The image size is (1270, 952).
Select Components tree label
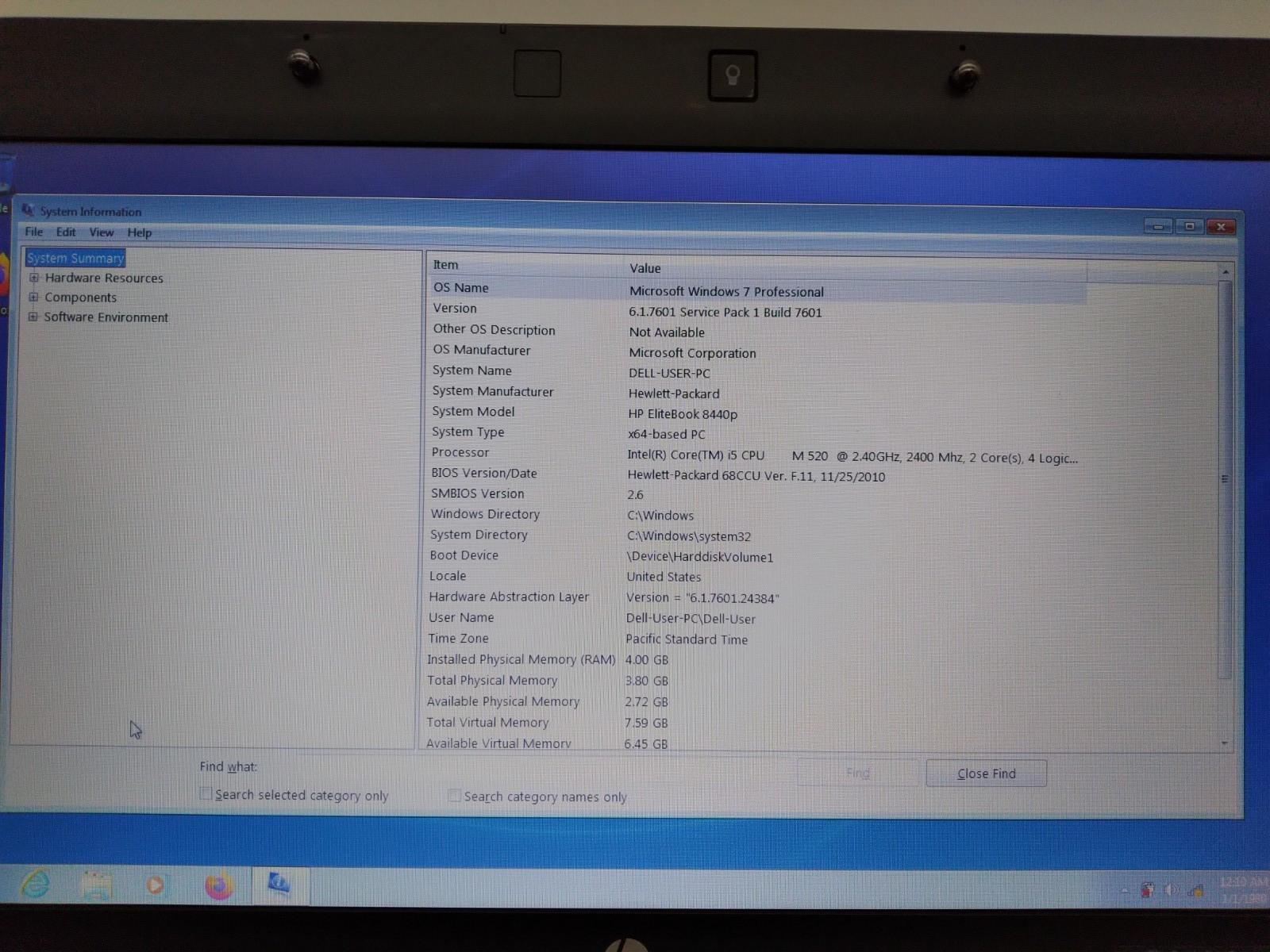point(80,297)
